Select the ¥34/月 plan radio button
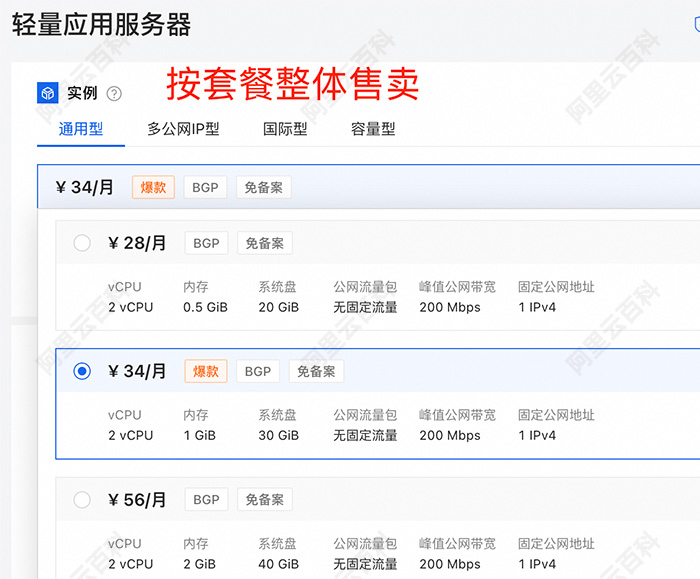Screen dimensions: 700x579 [x=82, y=371]
